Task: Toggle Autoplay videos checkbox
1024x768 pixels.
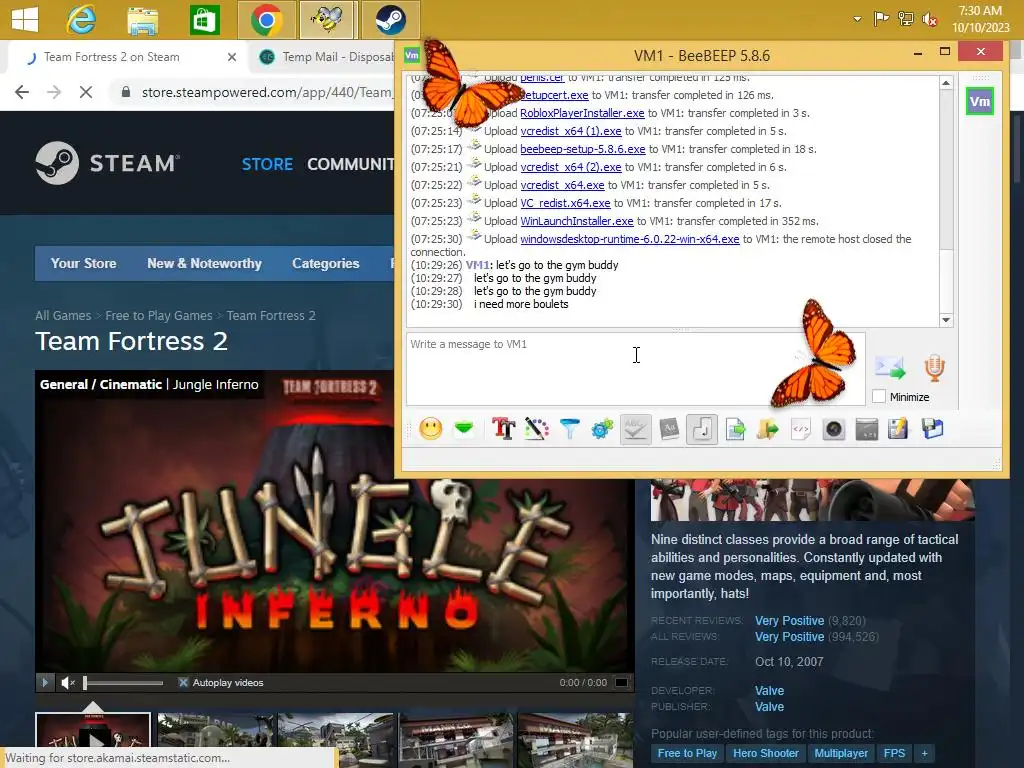Action: click(183, 682)
